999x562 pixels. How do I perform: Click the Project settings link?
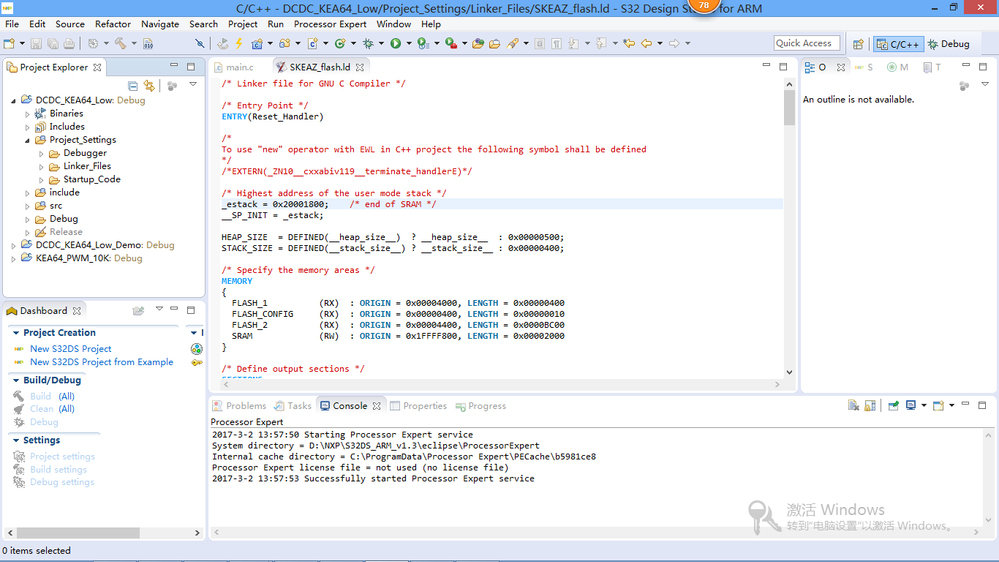(x=62, y=456)
